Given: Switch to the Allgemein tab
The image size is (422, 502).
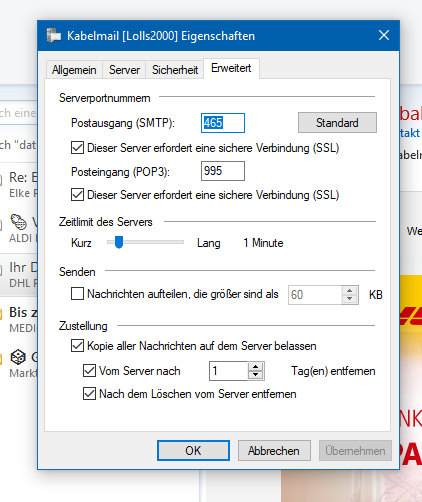Looking at the screenshot, I should (74, 70).
